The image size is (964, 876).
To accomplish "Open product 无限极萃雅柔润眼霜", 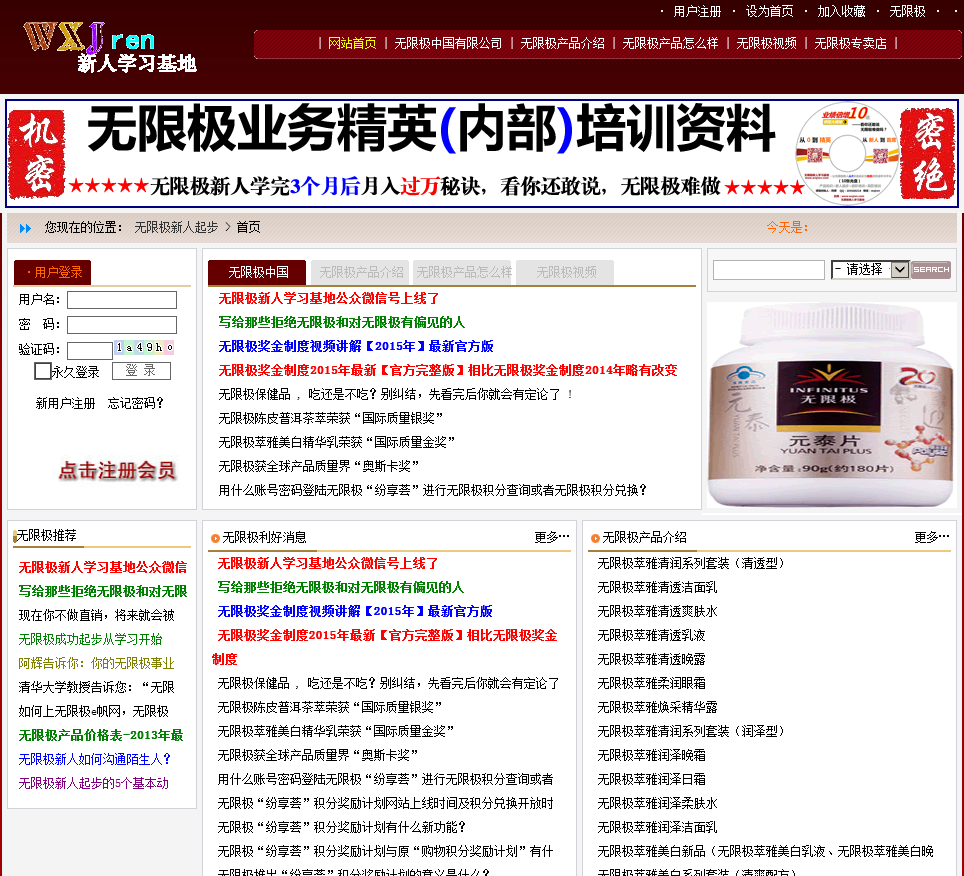I will click(x=651, y=684).
